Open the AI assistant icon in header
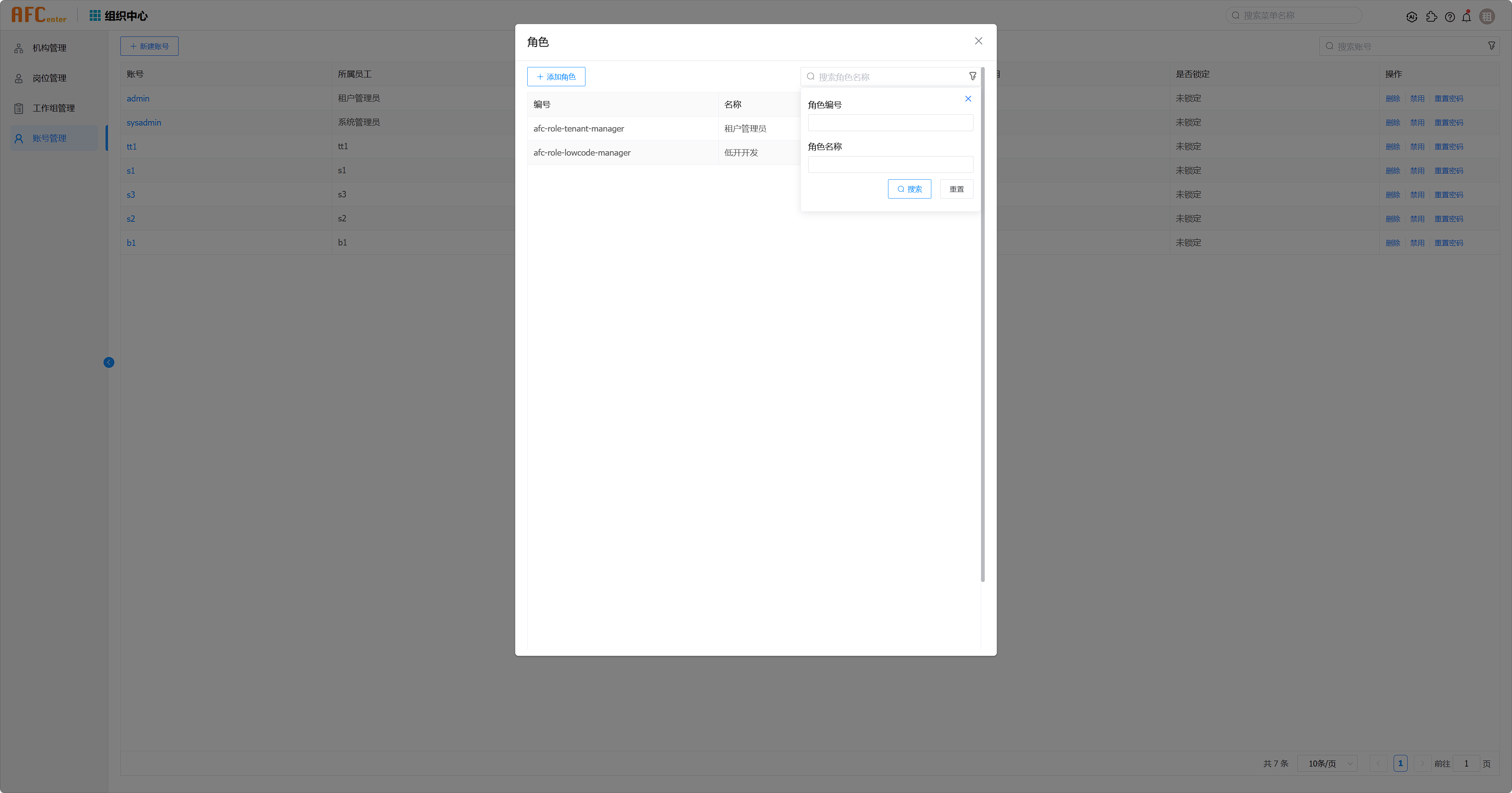This screenshot has height=793, width=1512. point(1412,16)
